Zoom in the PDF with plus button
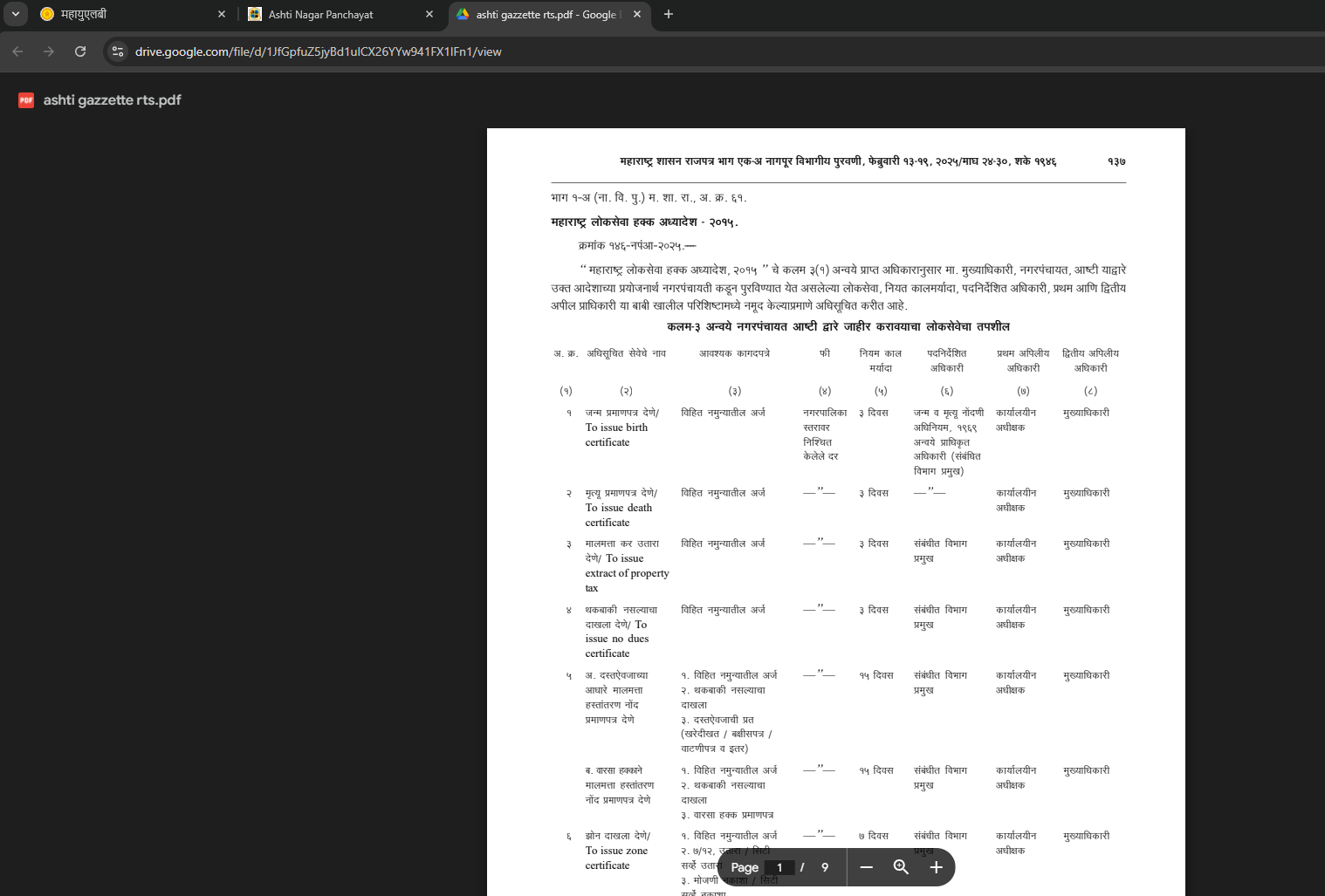The width and height of the screenshot is (1325, 896). coord(937,867)
